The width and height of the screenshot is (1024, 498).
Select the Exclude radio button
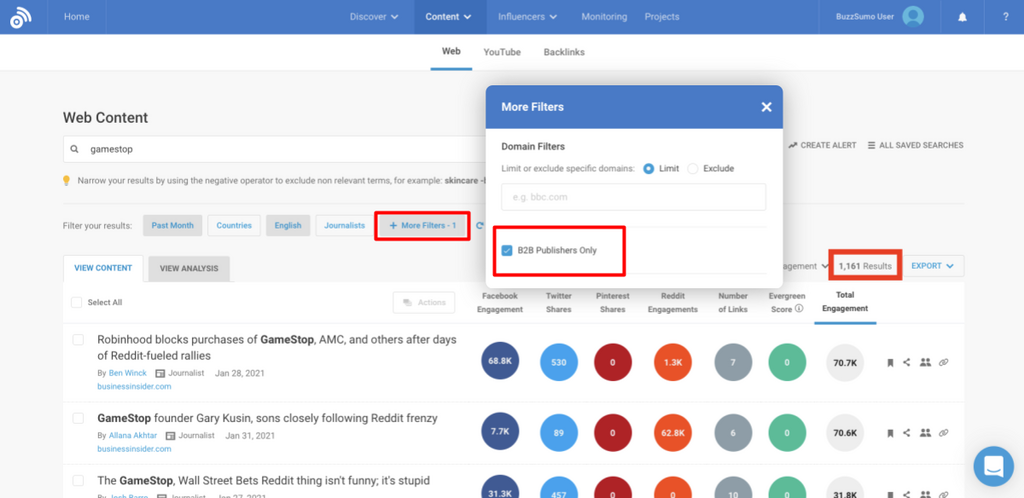(x=692, y=169)
